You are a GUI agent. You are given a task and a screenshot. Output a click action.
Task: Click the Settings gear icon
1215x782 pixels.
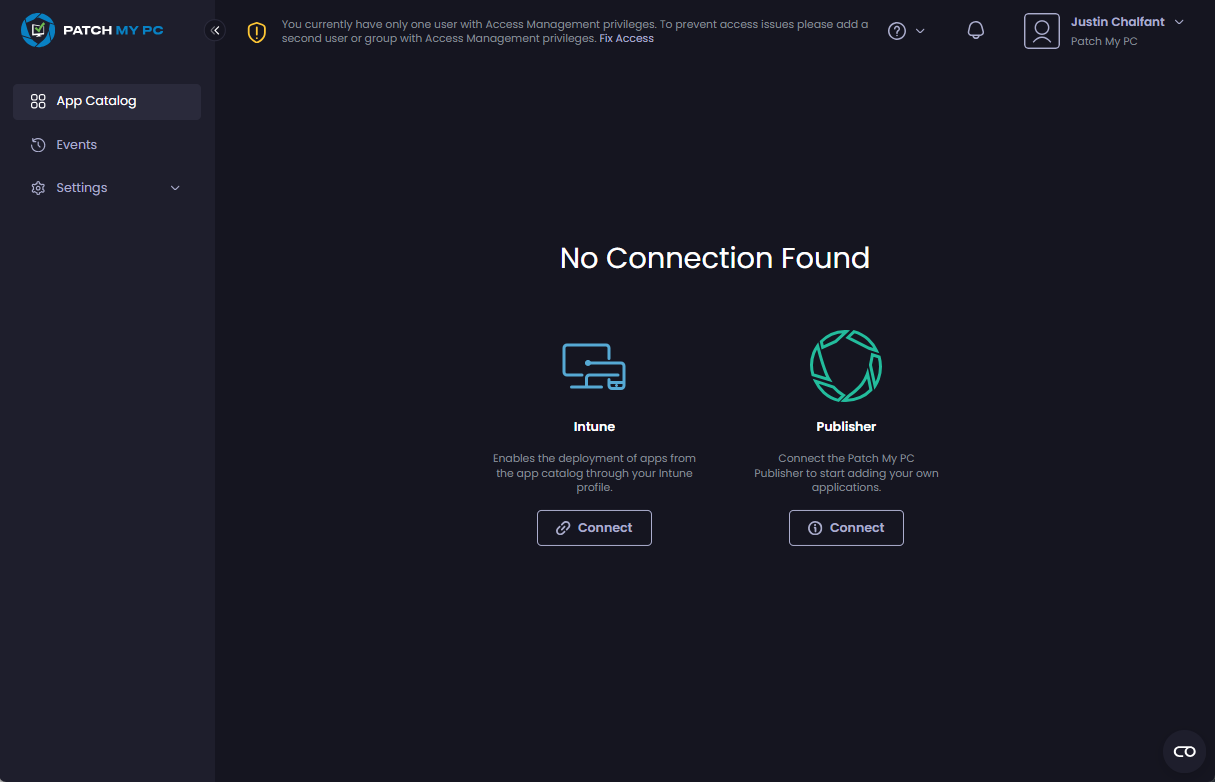38,188
